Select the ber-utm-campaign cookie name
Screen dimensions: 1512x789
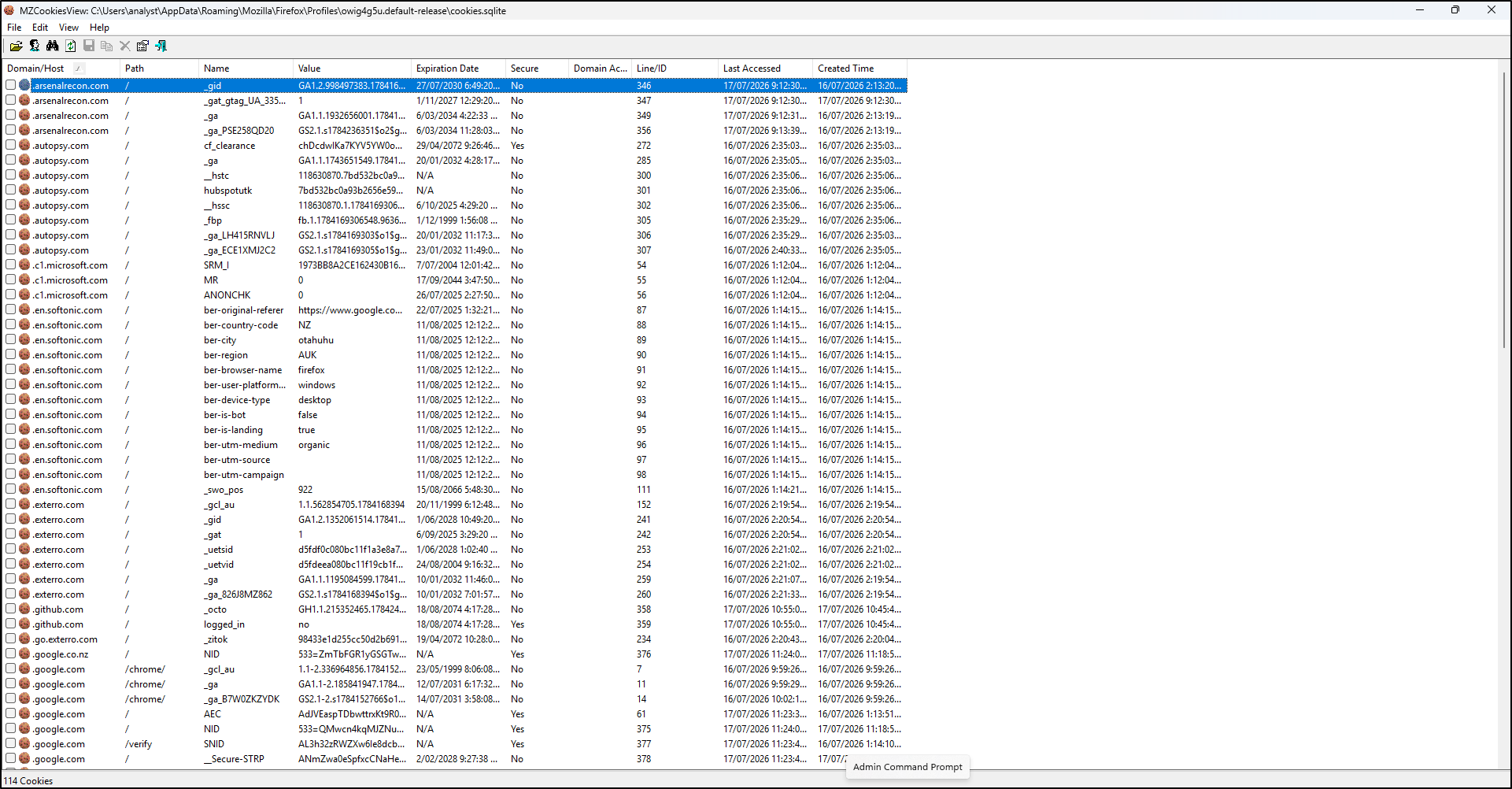point(244,475)
